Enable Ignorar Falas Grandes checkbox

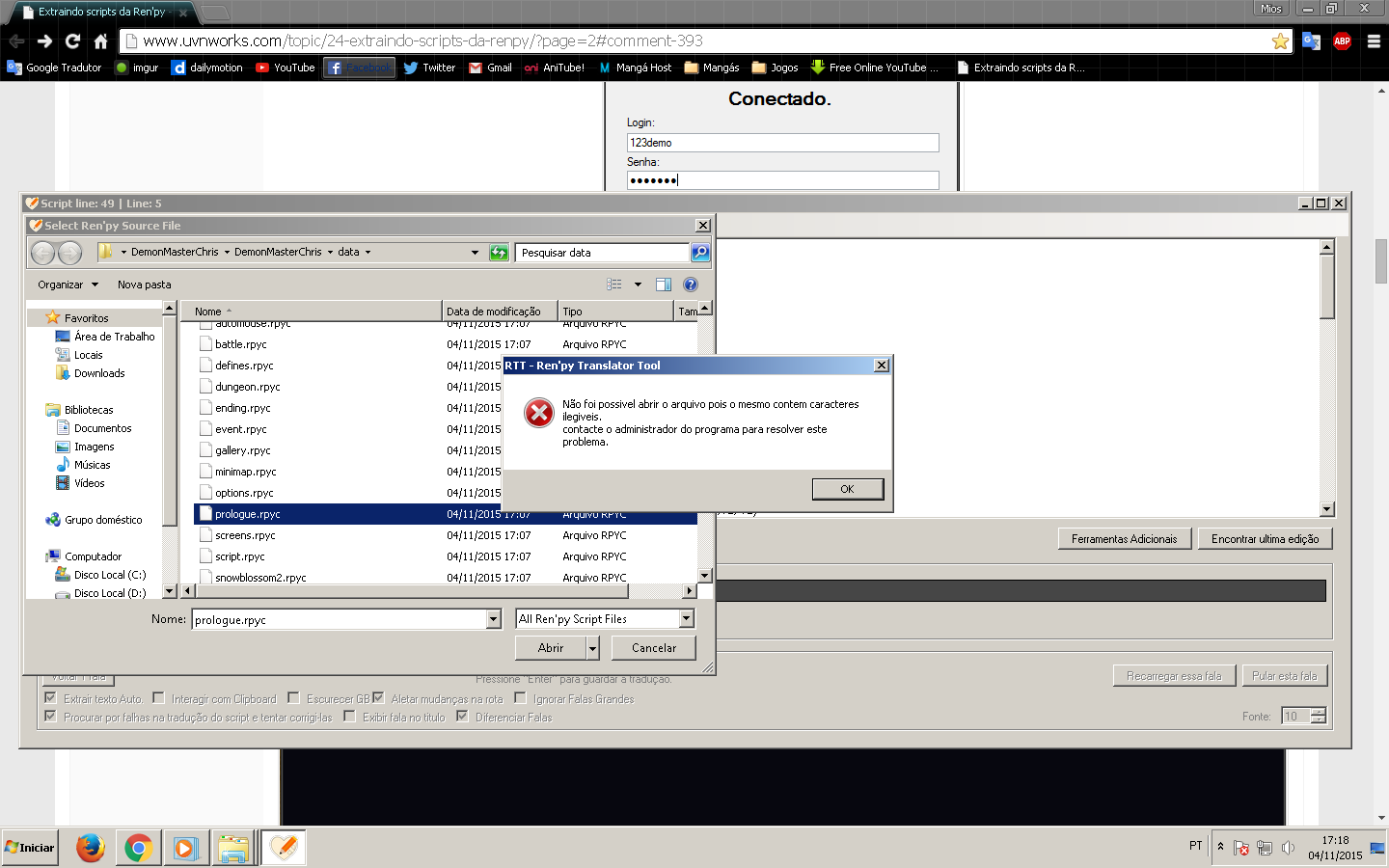[x=520, y=698]
